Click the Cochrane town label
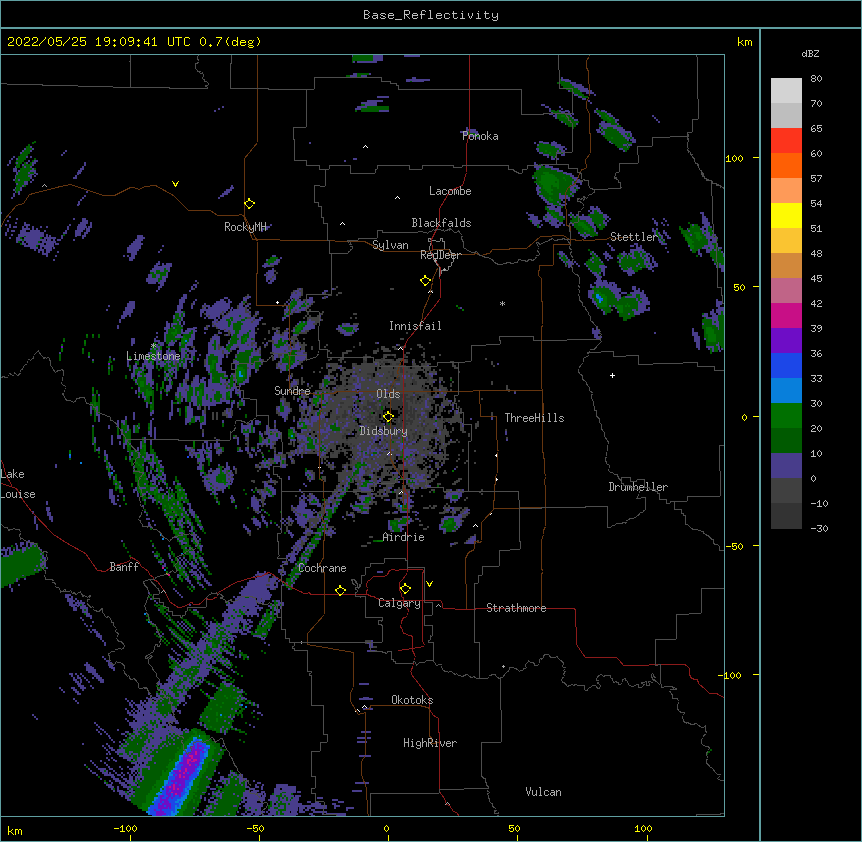The image size is (862, 842). 322,568
